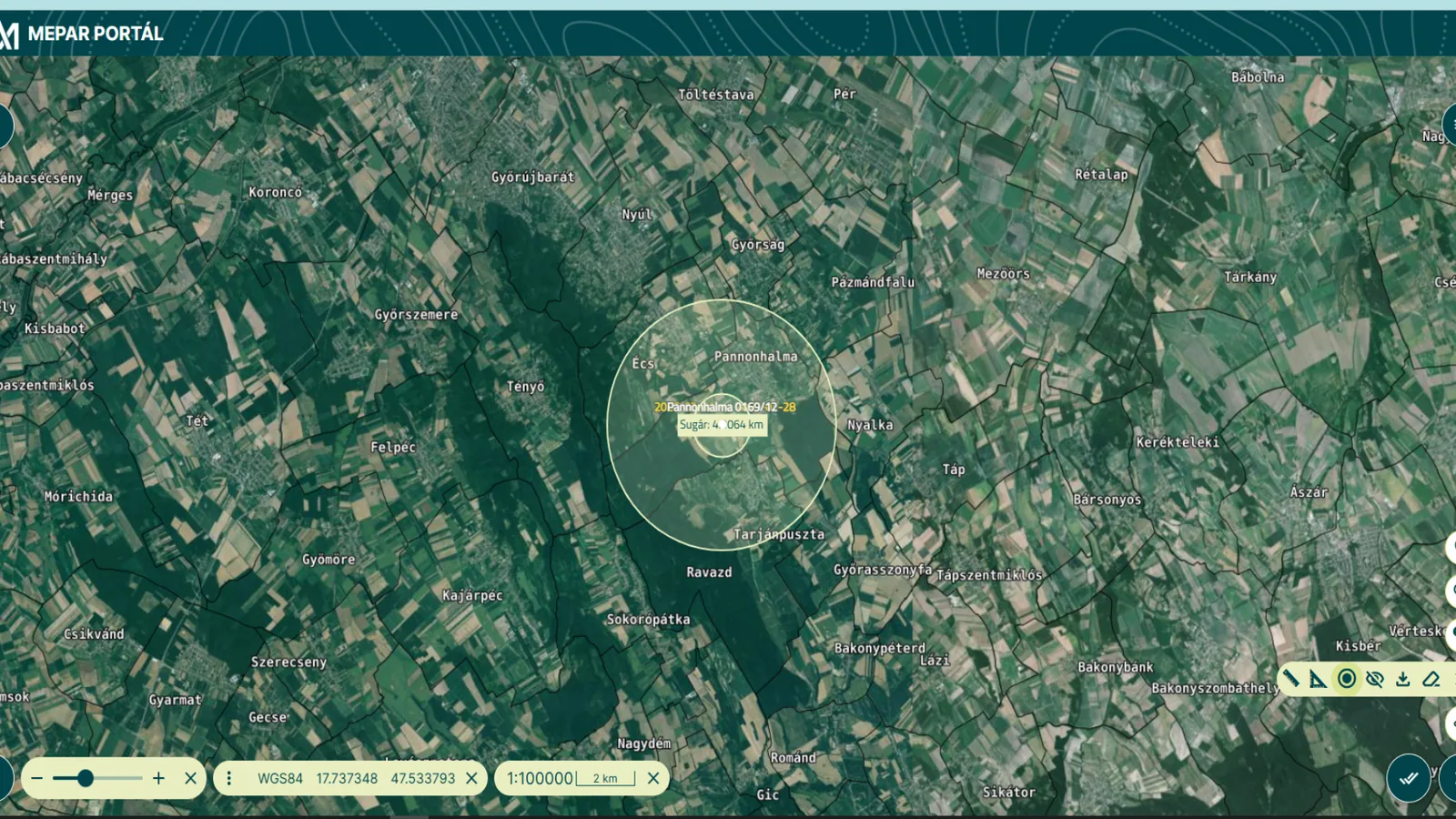Click the Mórichida map label
Image resolution: width=1456 pixels, height=819 pixels.
click(x=79, y=497)
